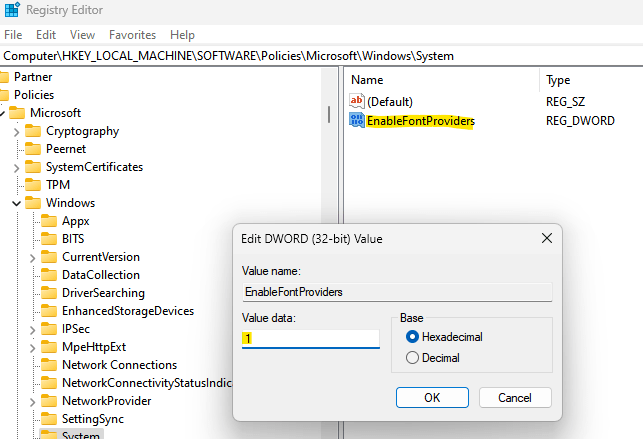The image size is (643, 439).
Task: Select the Network Connections tree label
Action: coord(119,365)
